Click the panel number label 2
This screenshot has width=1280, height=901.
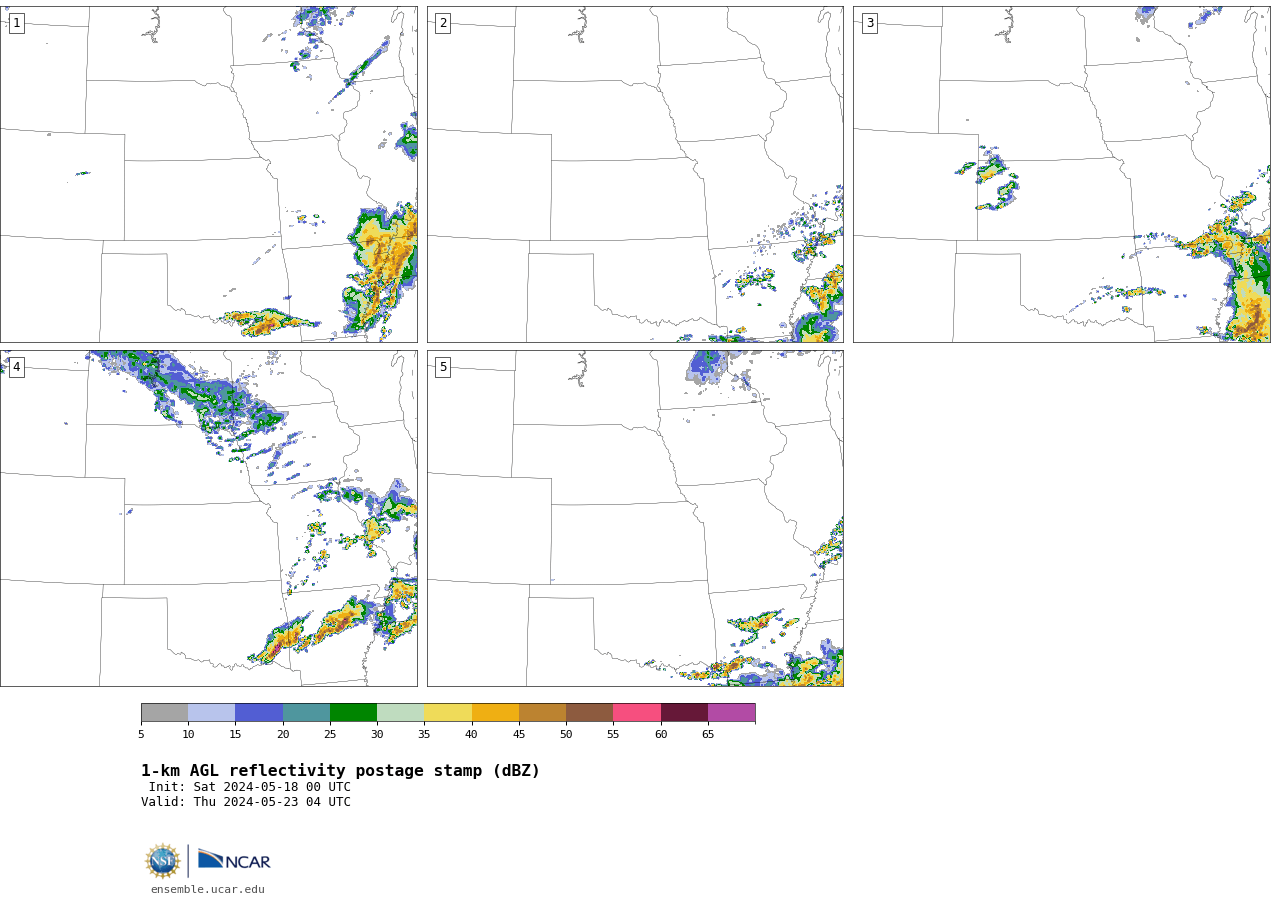coord(443,23)
